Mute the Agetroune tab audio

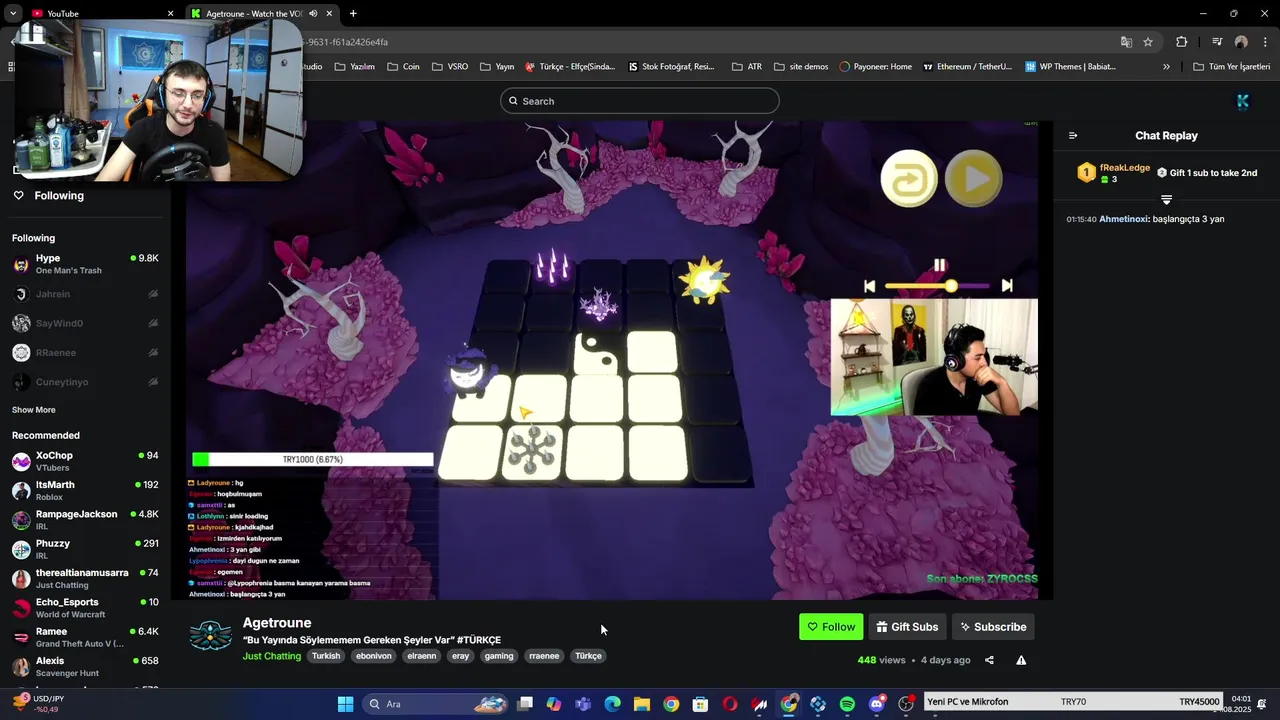(313, 13)
